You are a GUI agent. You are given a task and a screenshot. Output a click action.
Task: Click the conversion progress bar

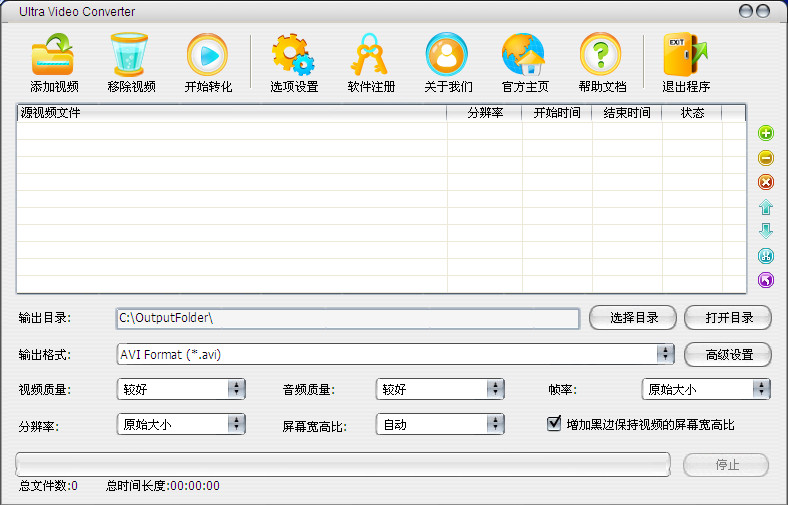pos(343,464)
